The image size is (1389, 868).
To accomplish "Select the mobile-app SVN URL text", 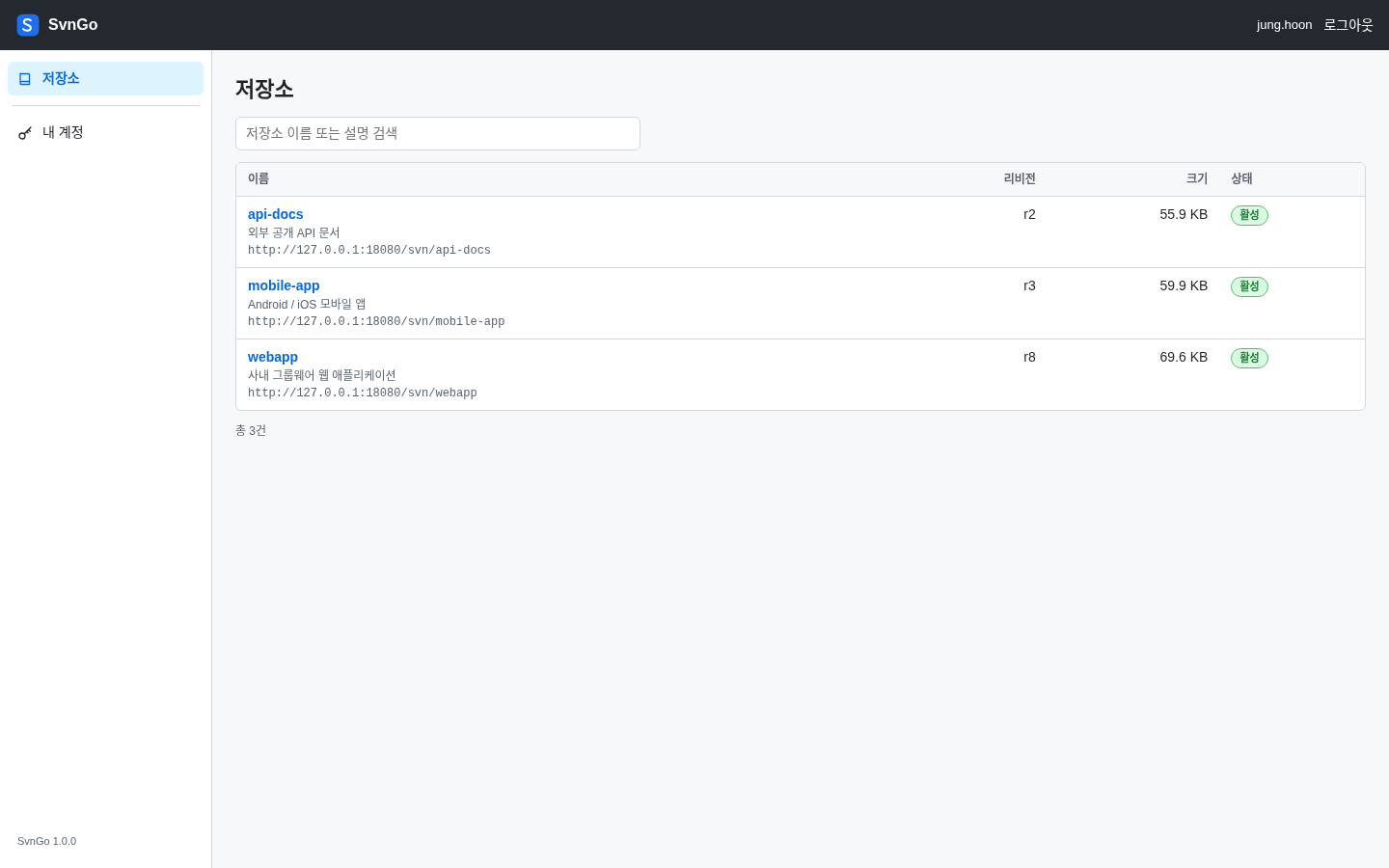I will 376,322.
